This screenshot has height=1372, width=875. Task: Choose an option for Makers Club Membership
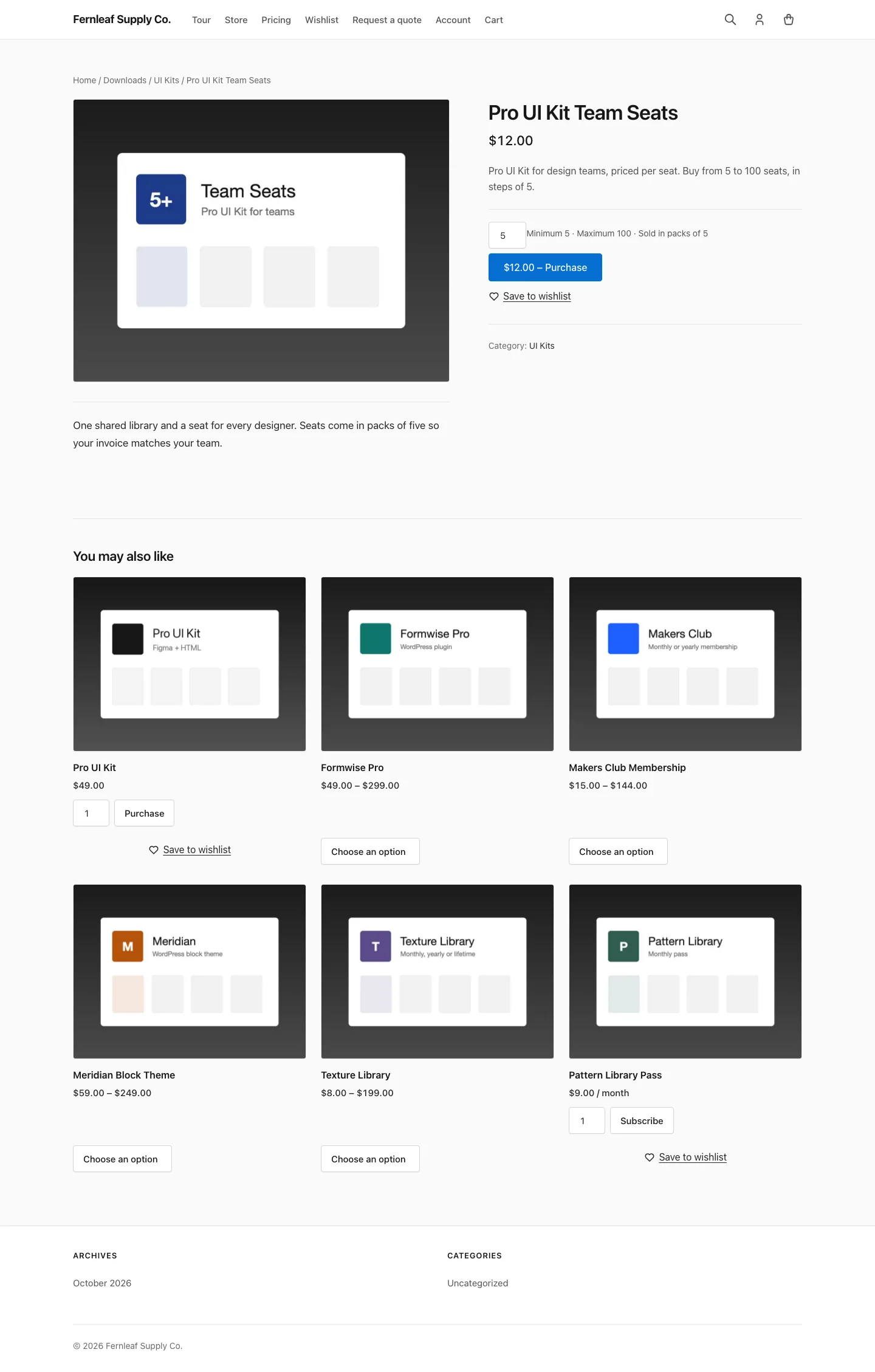(618, 851)
